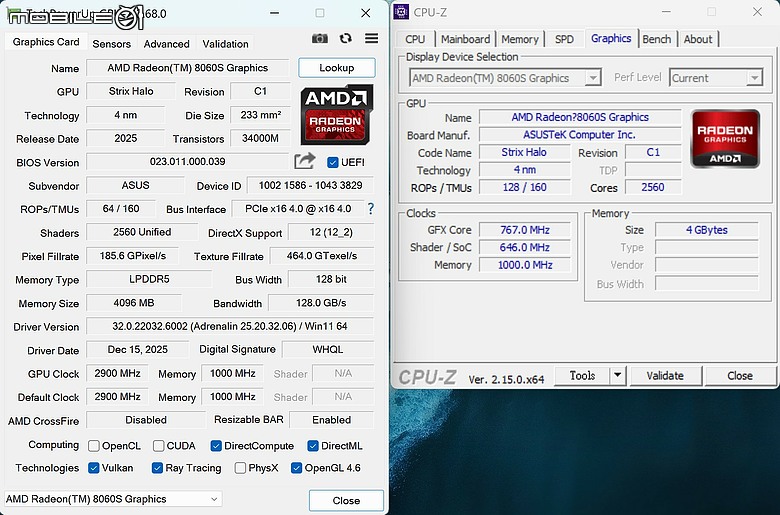Click the GPU-Z refresh icon
This screenshot has width=780, height=515.
345,38
